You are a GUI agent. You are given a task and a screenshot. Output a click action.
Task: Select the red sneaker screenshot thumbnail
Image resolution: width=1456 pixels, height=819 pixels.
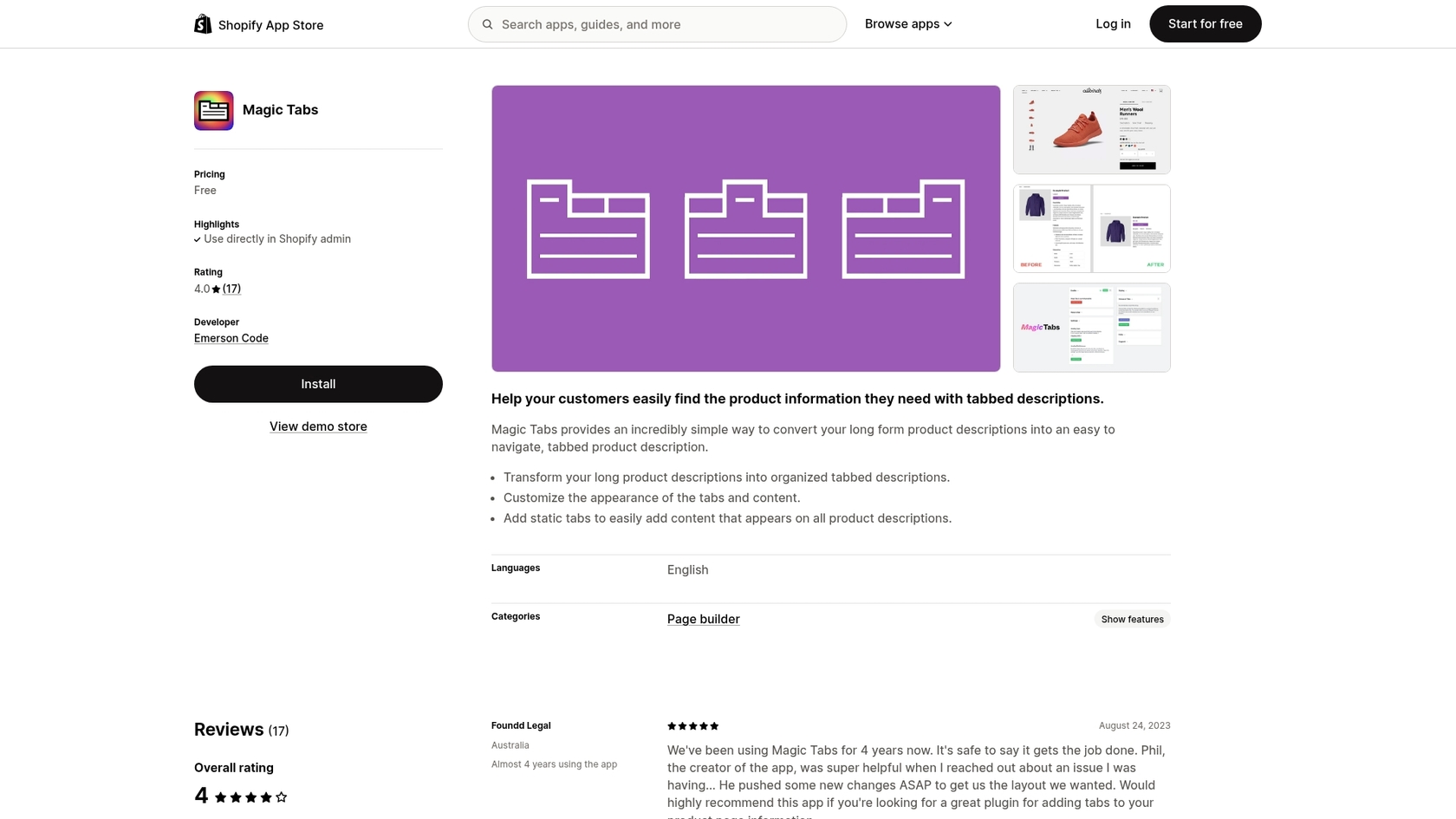[x=1091, y=129]
